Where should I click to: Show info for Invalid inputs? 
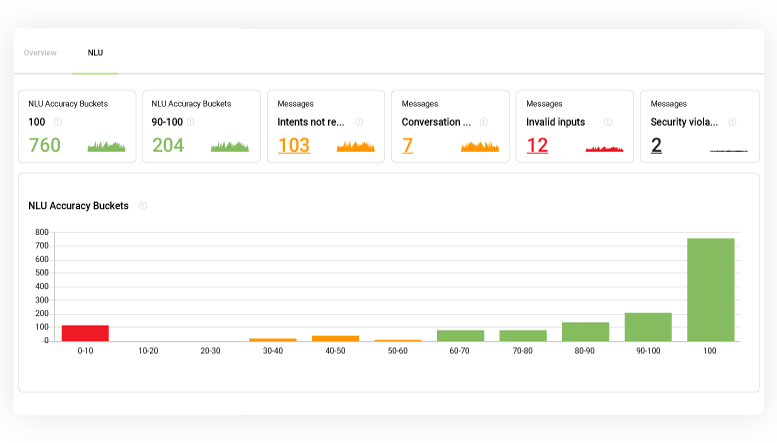tap(608, 121)
